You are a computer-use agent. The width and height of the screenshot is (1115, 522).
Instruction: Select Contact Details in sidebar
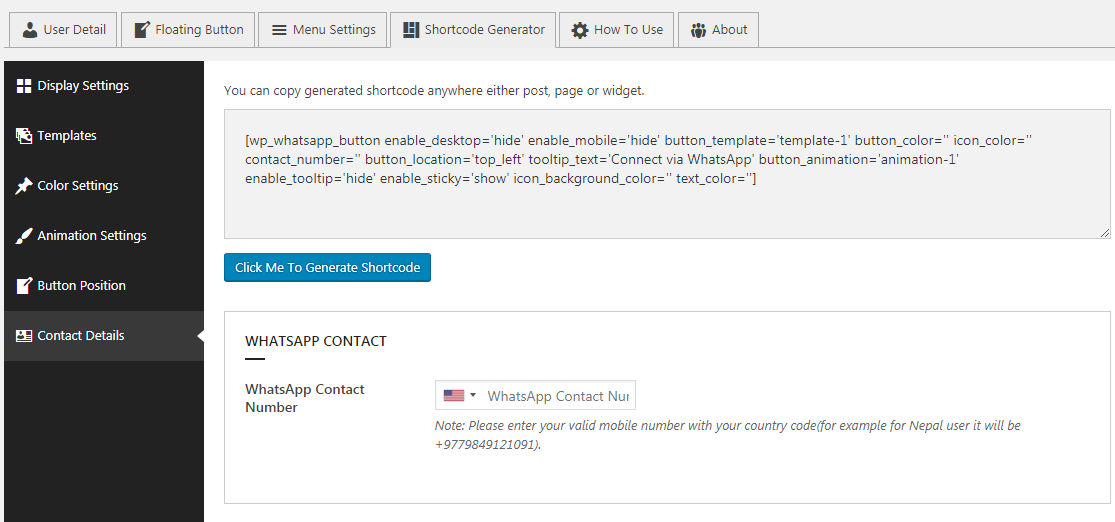coord(104,336)
